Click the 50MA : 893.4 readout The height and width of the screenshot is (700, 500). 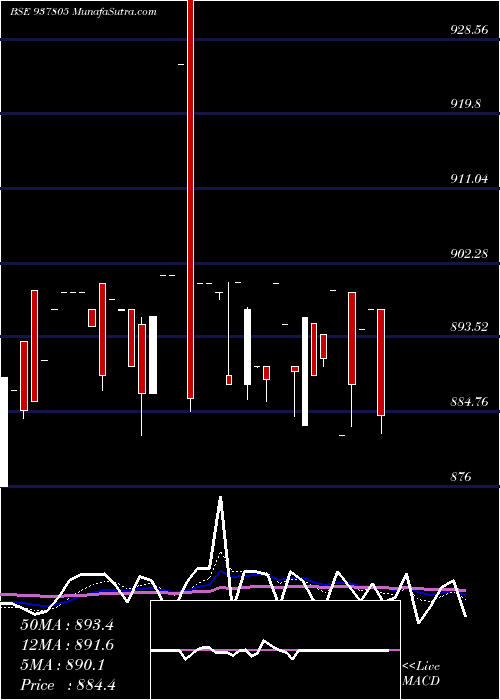67,625
